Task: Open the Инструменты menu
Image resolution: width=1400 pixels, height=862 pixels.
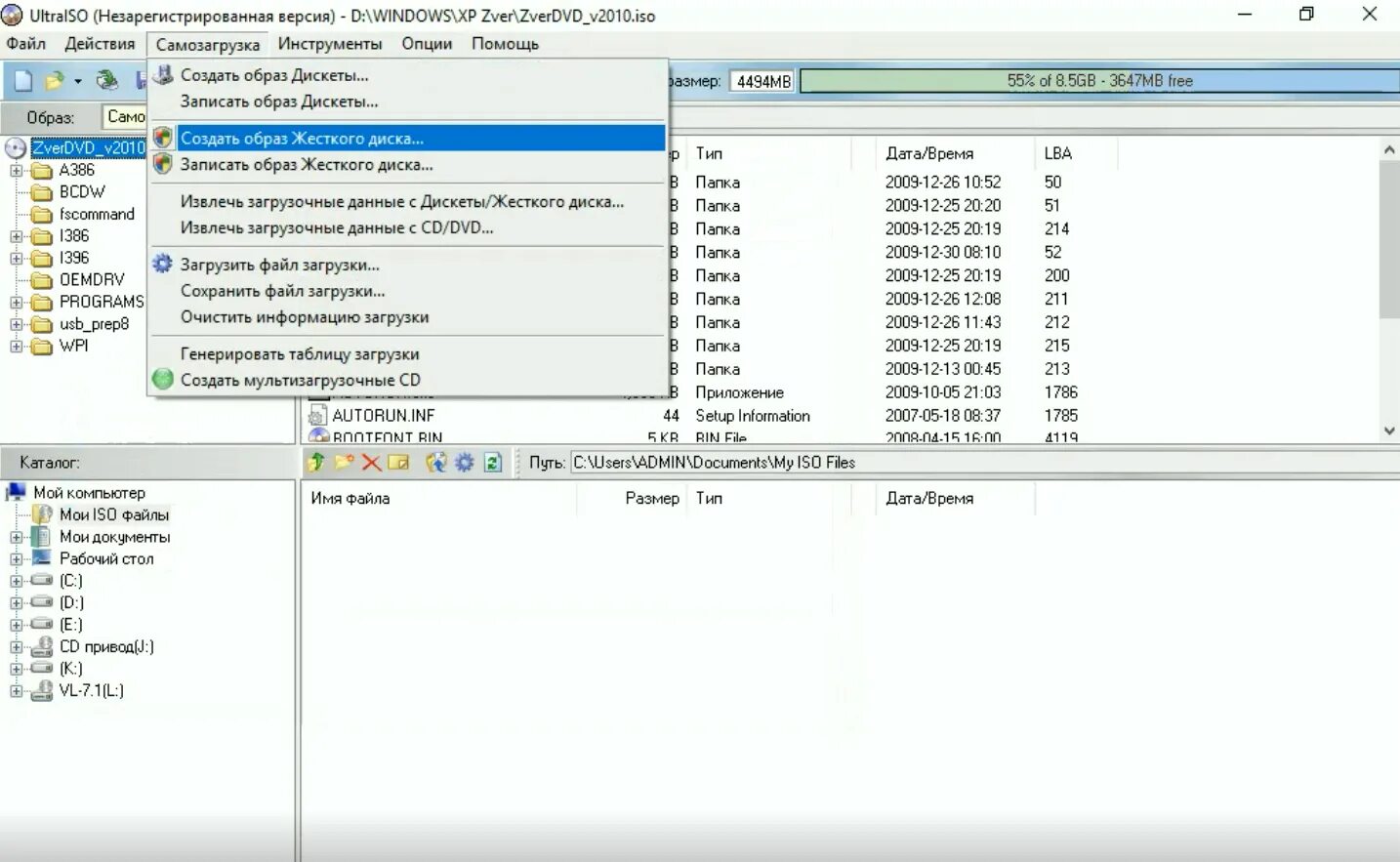Action: click(x=330, y=44)
